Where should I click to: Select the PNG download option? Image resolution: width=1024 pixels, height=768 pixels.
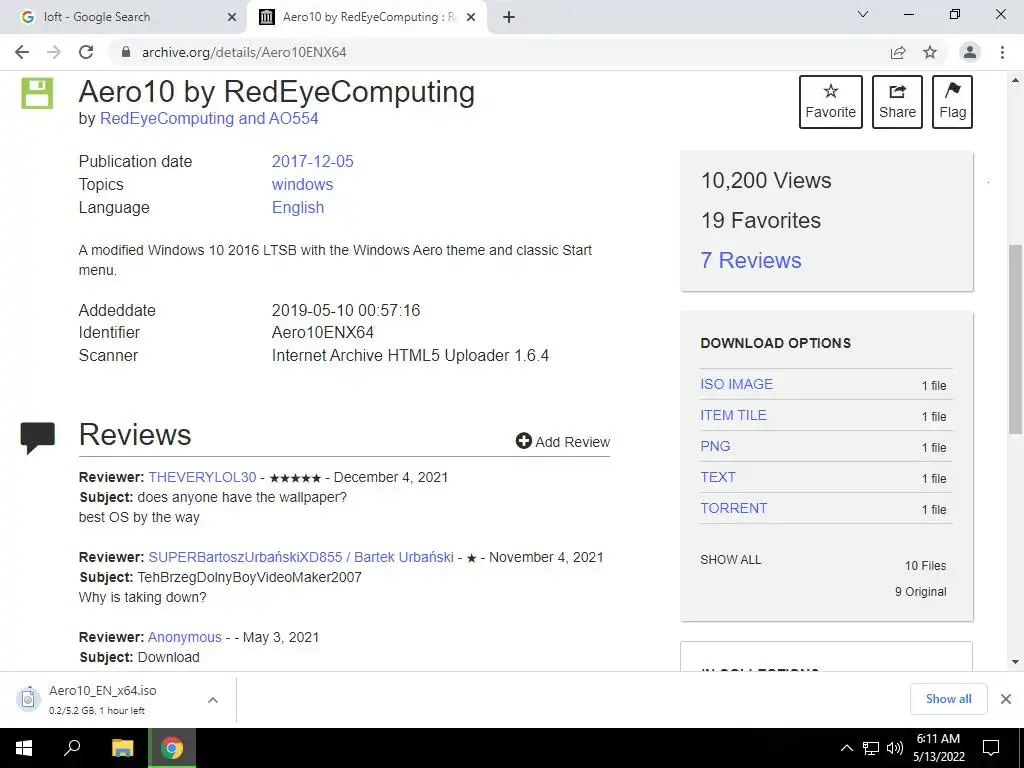coord(715,446)
